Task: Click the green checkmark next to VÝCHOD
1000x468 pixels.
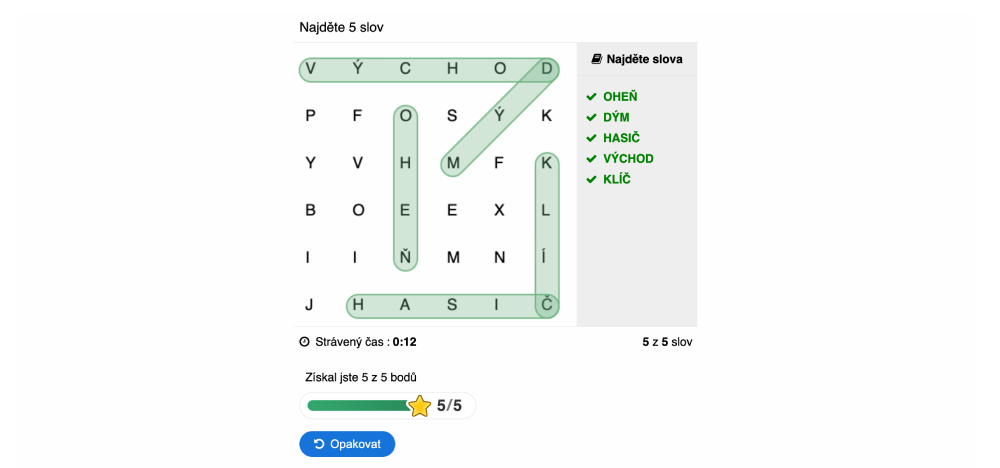Action: (591, 159)
